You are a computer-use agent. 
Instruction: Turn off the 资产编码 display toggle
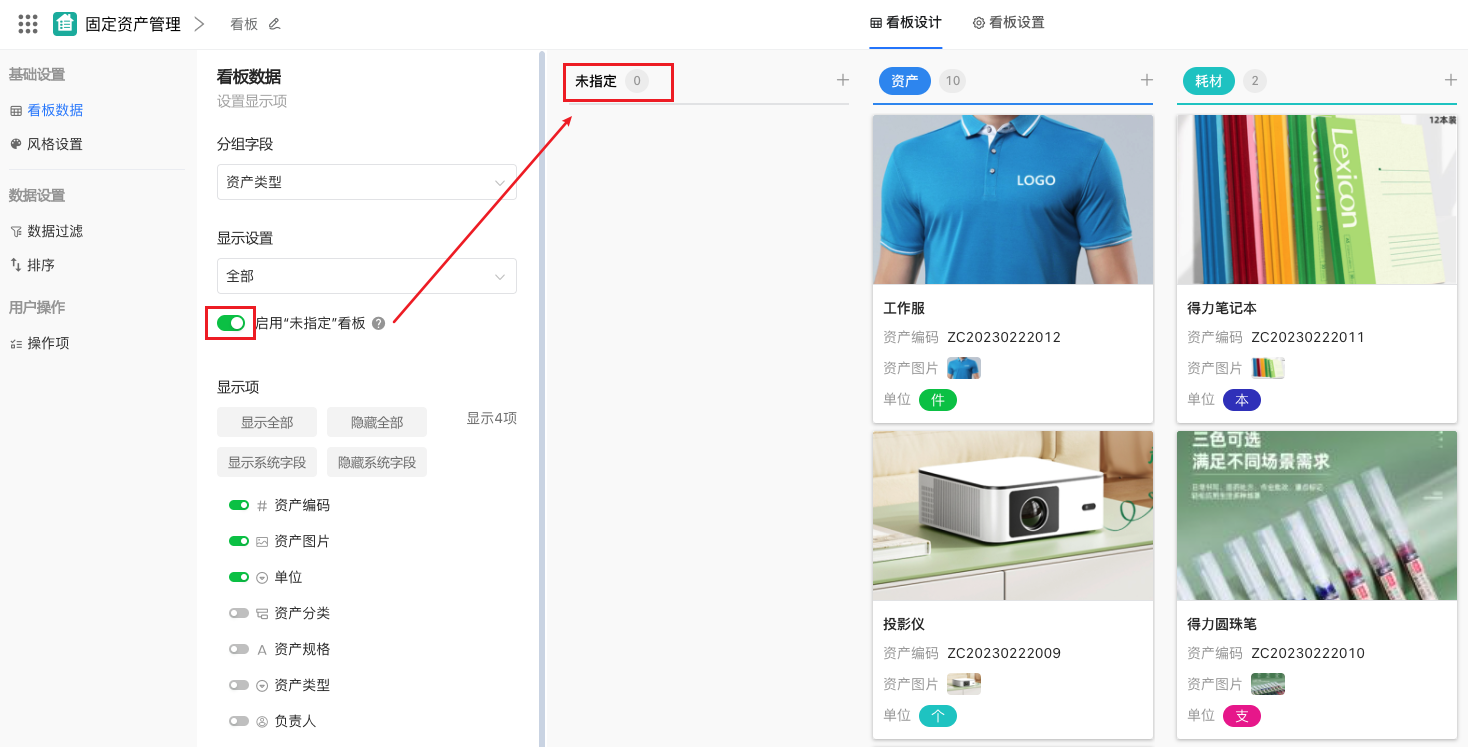[239, 505]
